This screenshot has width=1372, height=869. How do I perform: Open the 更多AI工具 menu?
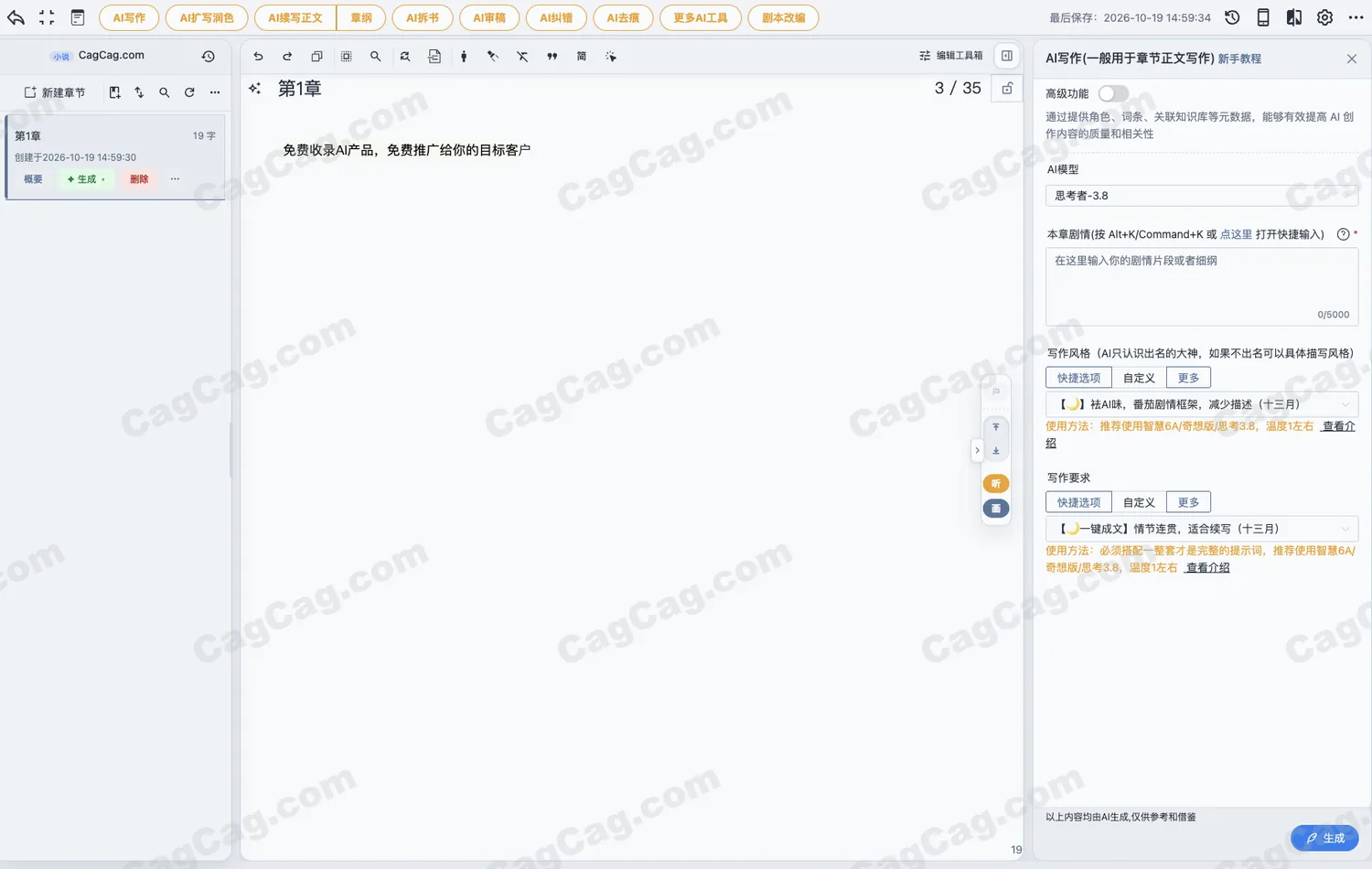tap(701, 17)
